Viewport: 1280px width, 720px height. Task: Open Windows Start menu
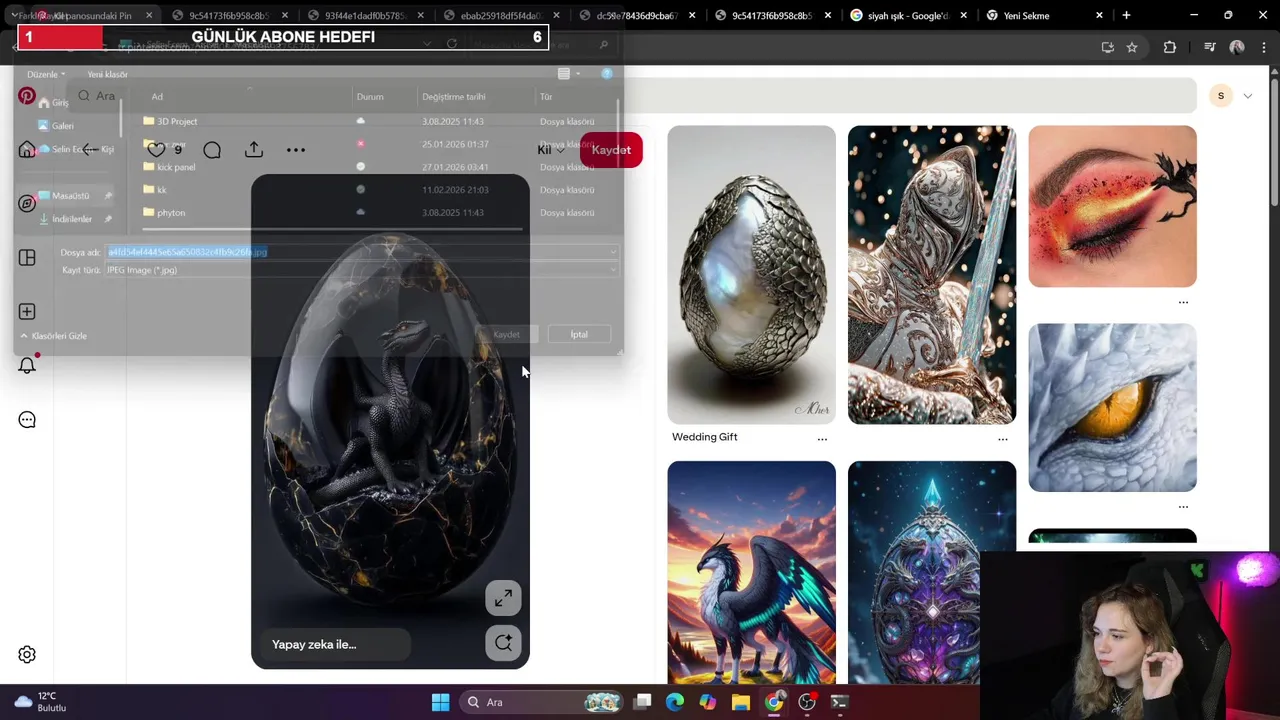click(x=440, y=702)
